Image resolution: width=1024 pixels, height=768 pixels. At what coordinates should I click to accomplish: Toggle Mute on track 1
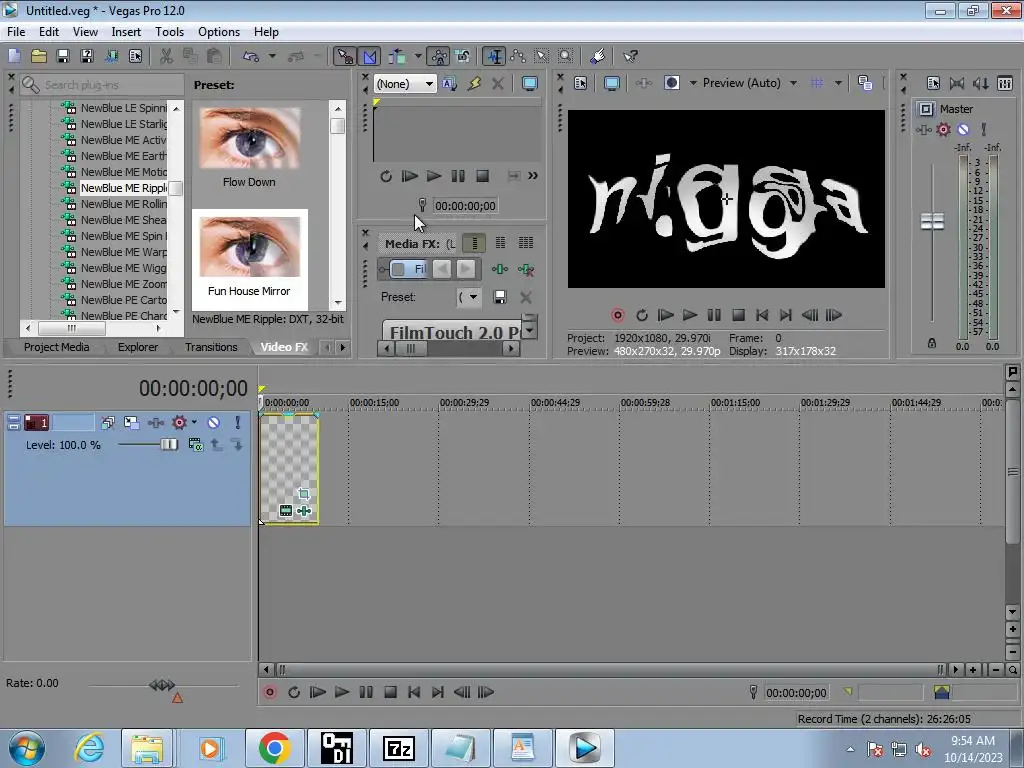214,423
